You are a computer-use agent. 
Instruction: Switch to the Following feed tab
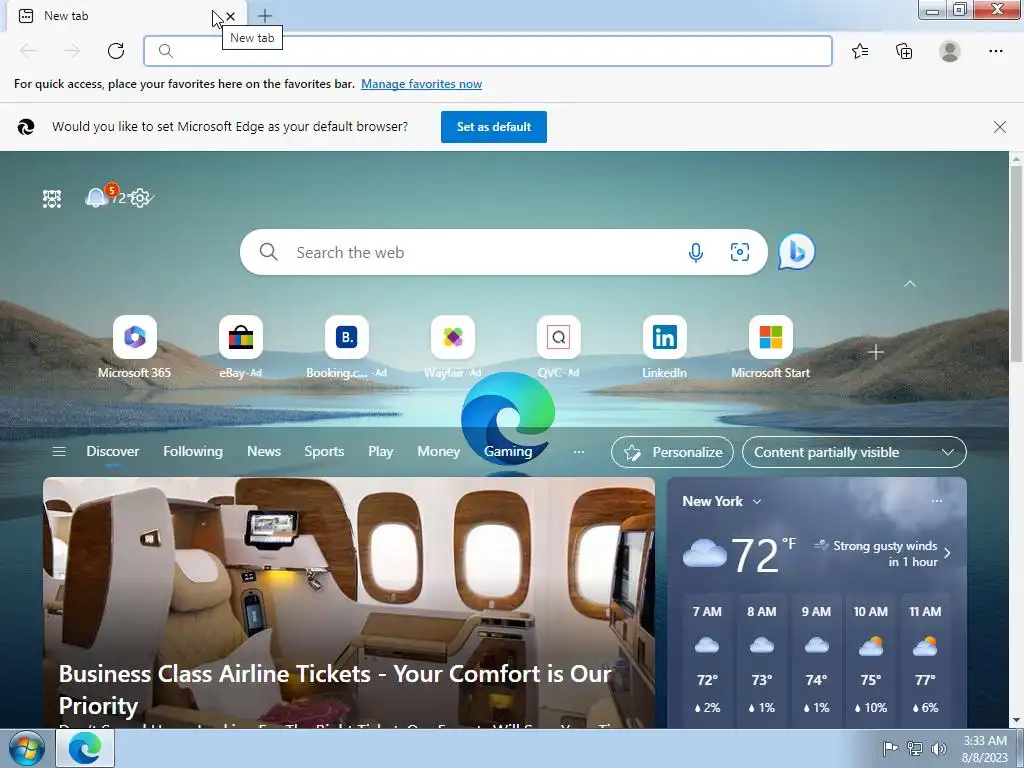pos(193,451)
